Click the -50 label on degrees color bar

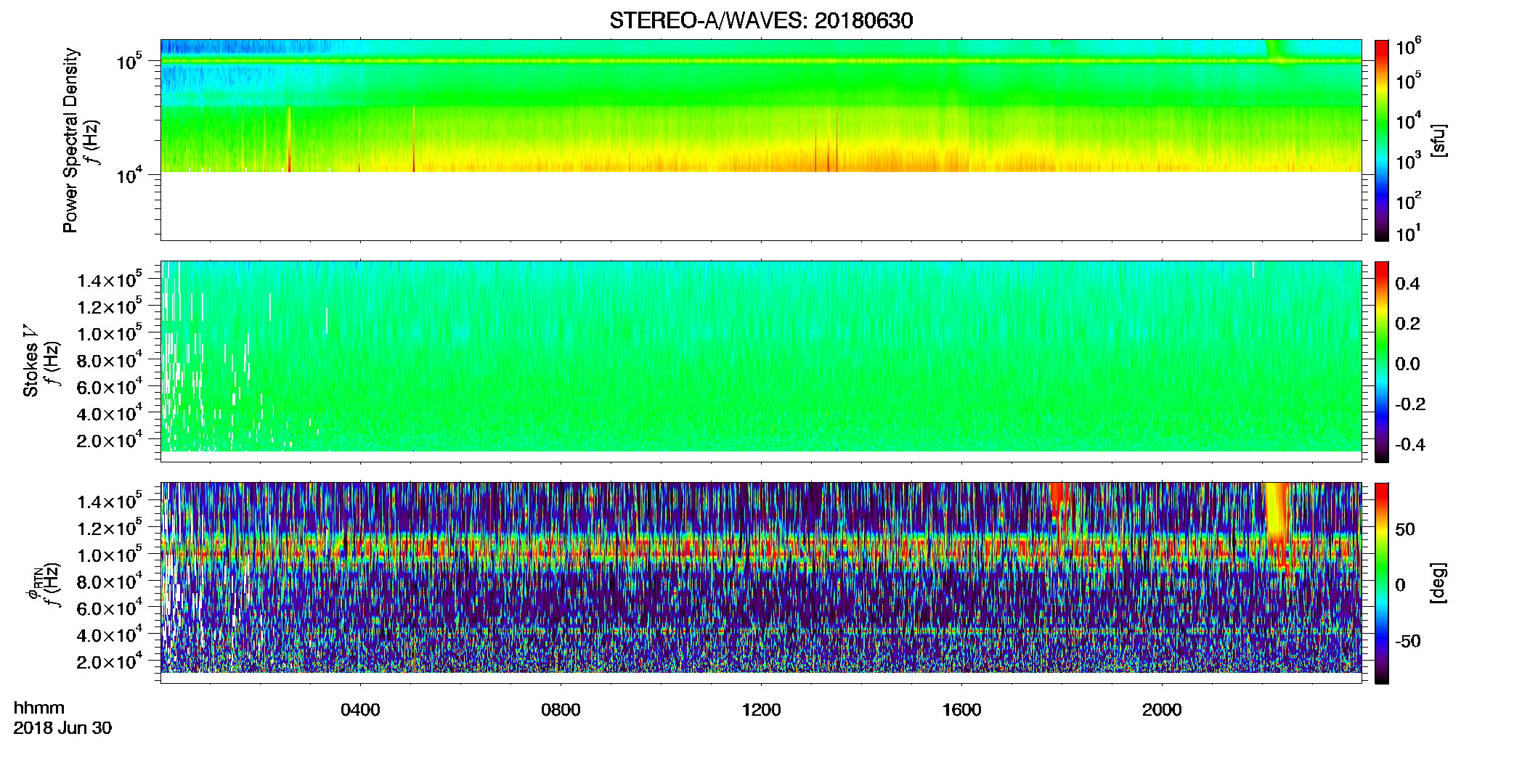[1407, 642]
